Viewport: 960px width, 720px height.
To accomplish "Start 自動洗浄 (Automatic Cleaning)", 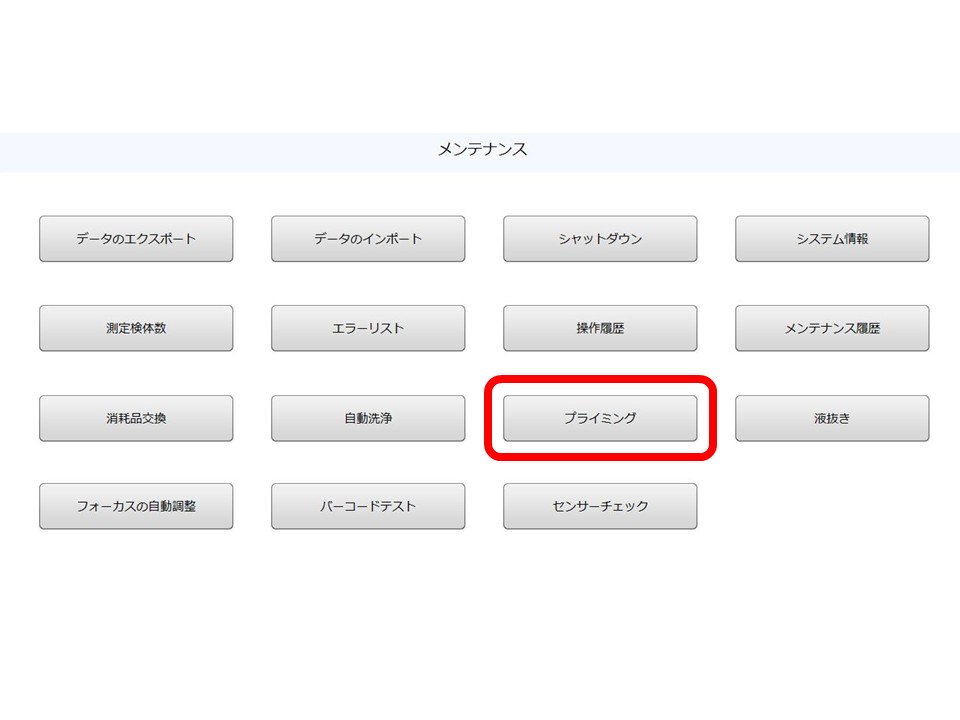I will tap(367, 417).
